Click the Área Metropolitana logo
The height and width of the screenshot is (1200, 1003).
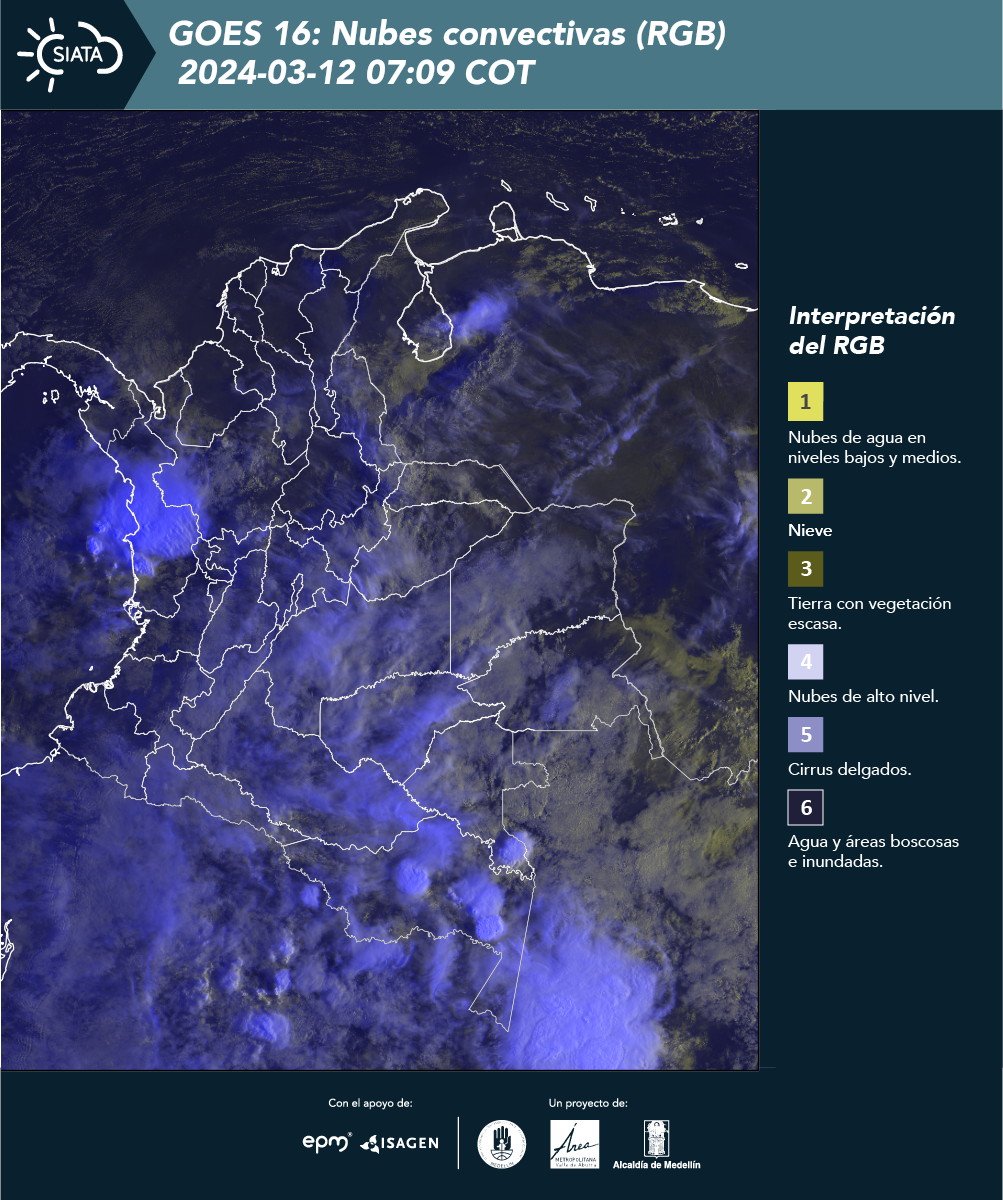[575, 1144]
